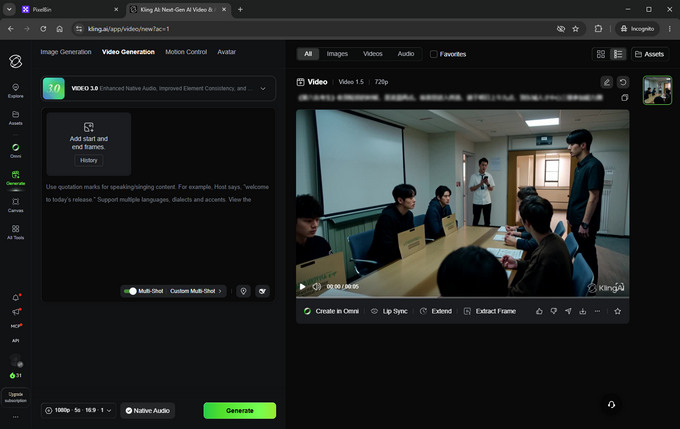The image size is (680, 429).
Task: Click Create in Omni
Action: coord(331,311)
